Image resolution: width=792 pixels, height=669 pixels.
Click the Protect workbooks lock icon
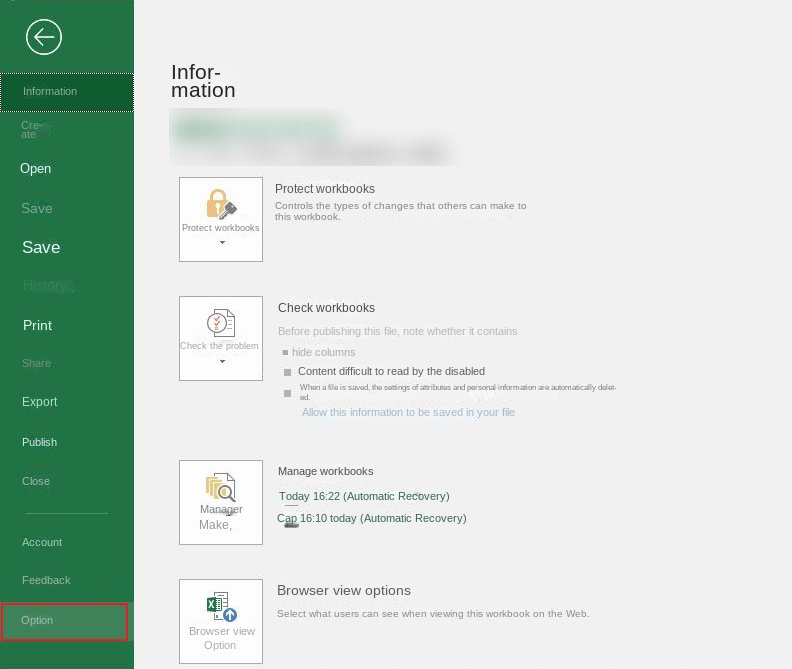(x=220, y=203)
